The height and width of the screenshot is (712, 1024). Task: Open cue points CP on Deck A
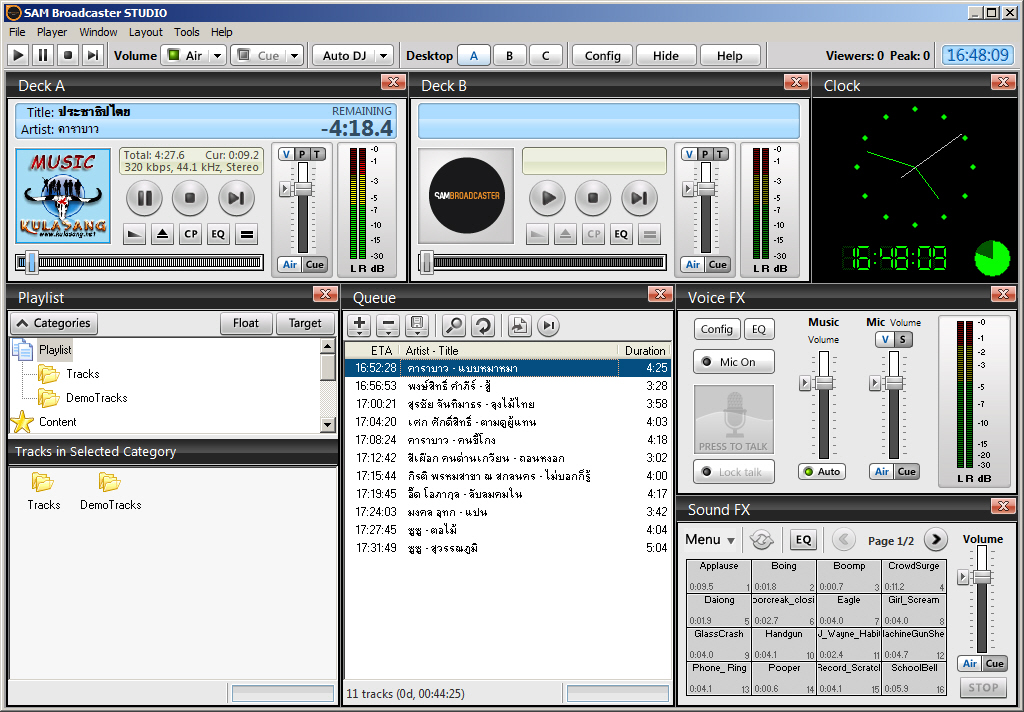click(191, 234)
